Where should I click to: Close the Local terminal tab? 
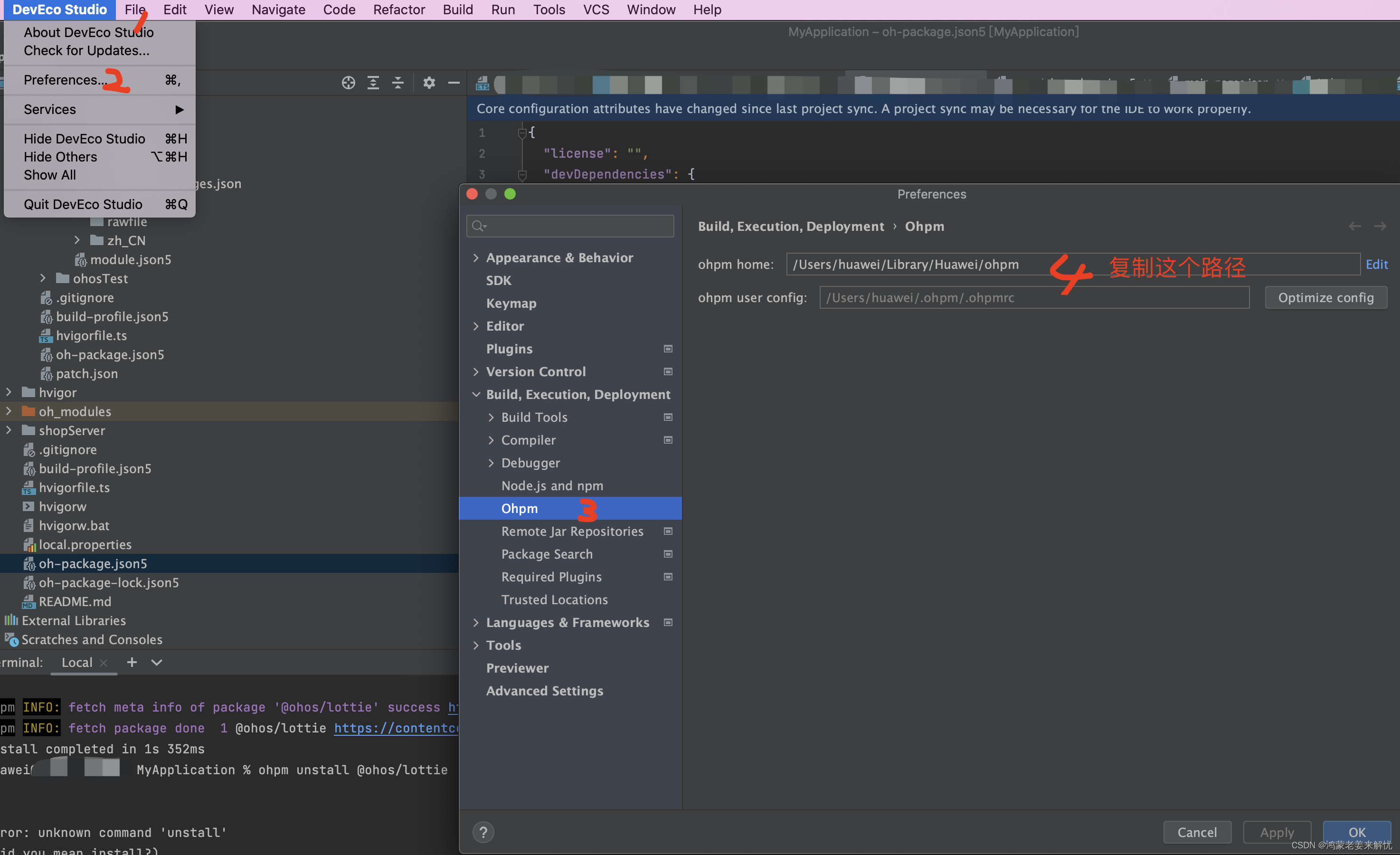[x=104, y=663]
